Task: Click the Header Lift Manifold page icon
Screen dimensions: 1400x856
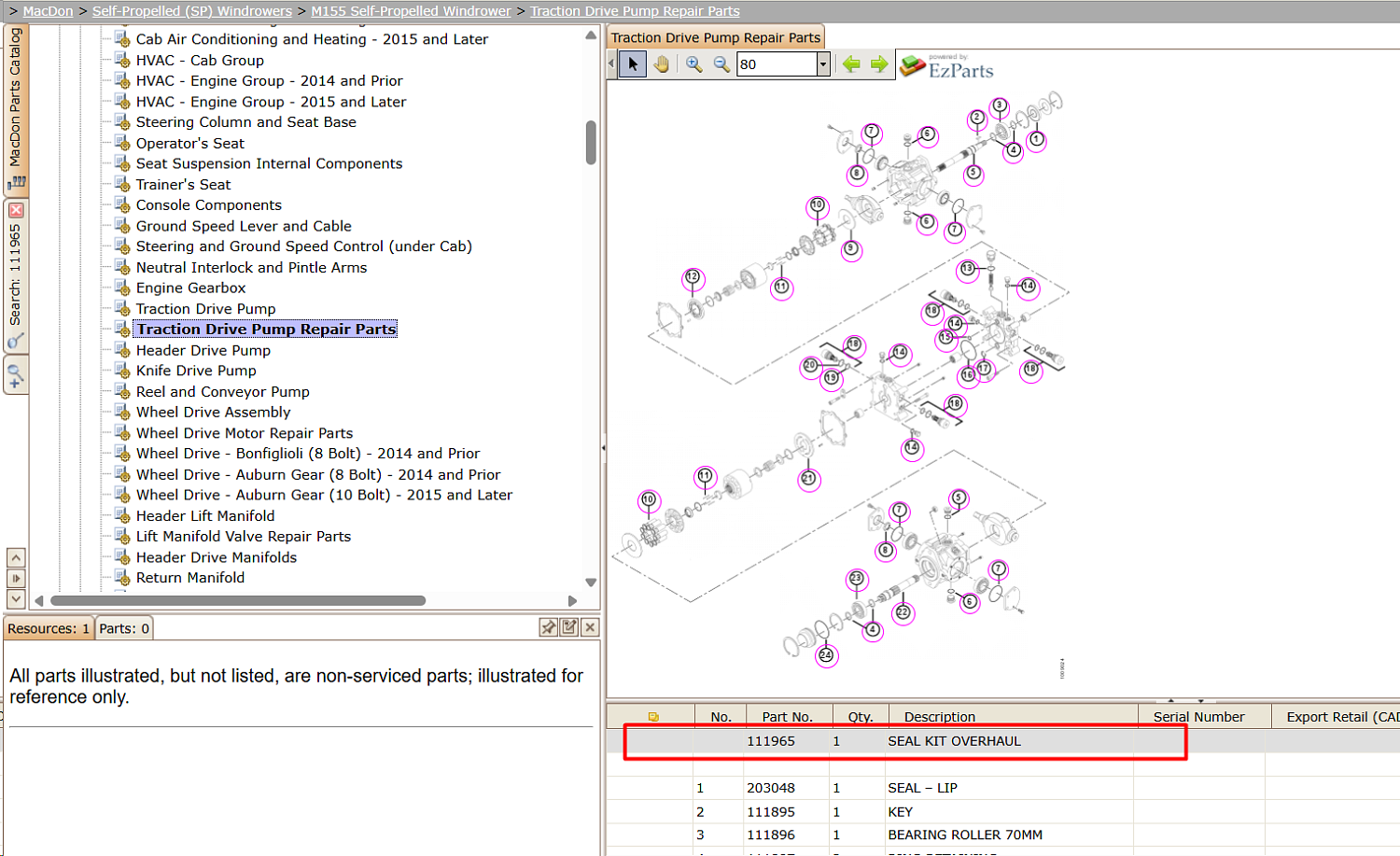Action: point(122,515)
